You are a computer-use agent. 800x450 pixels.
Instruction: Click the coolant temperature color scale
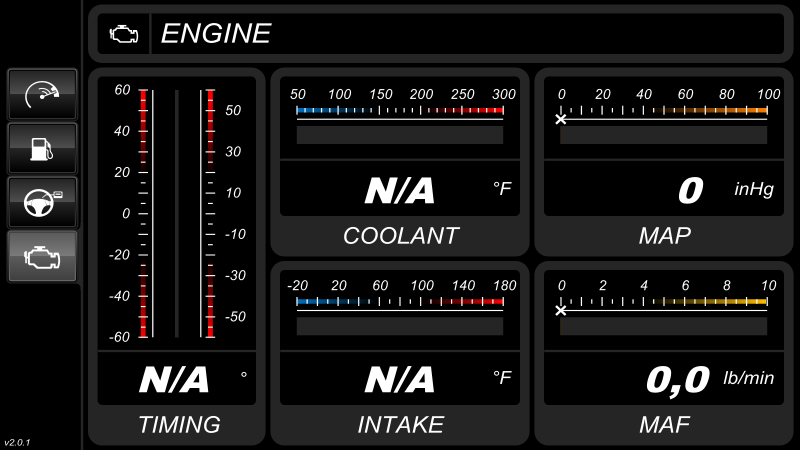point(400,110)
